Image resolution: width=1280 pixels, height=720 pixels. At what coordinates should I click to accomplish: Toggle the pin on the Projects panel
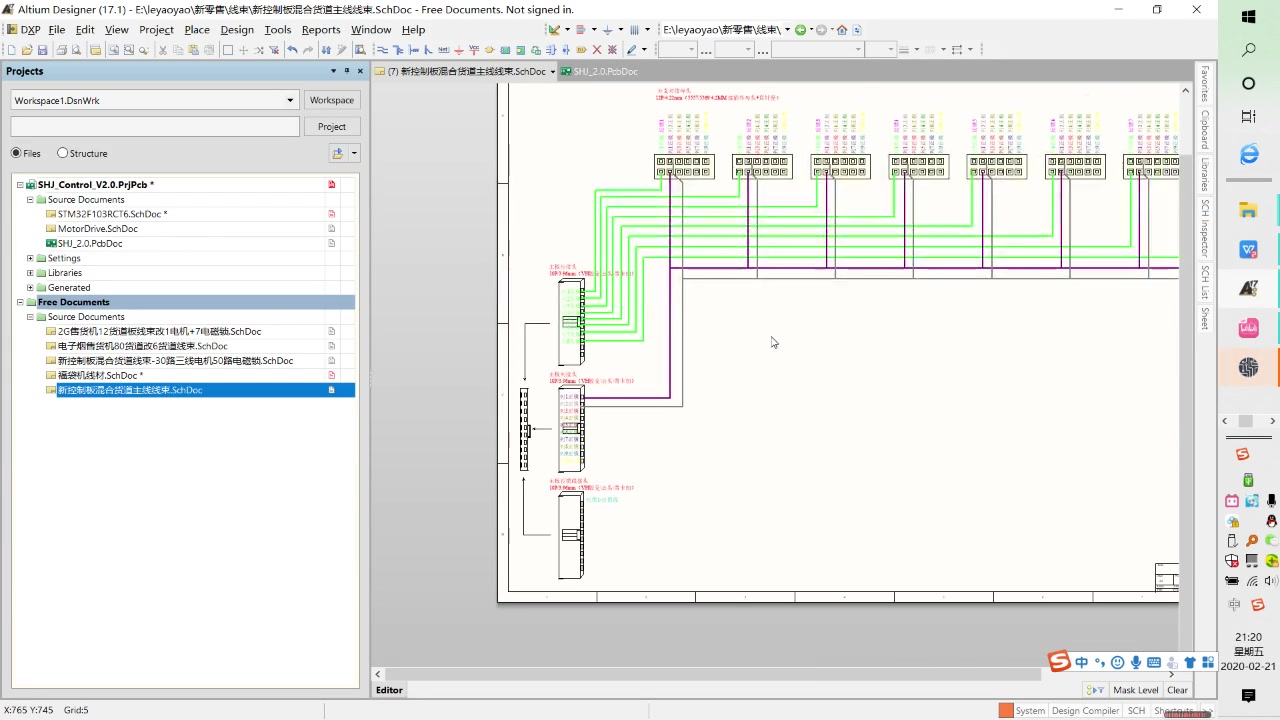pos(347,71)
